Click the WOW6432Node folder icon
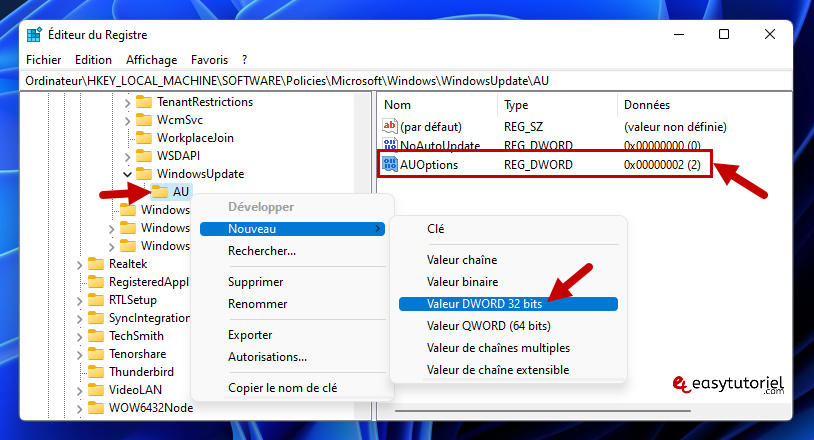Viewport: 814px width, 440px height. pyautogui.click(x=96, y=408)
